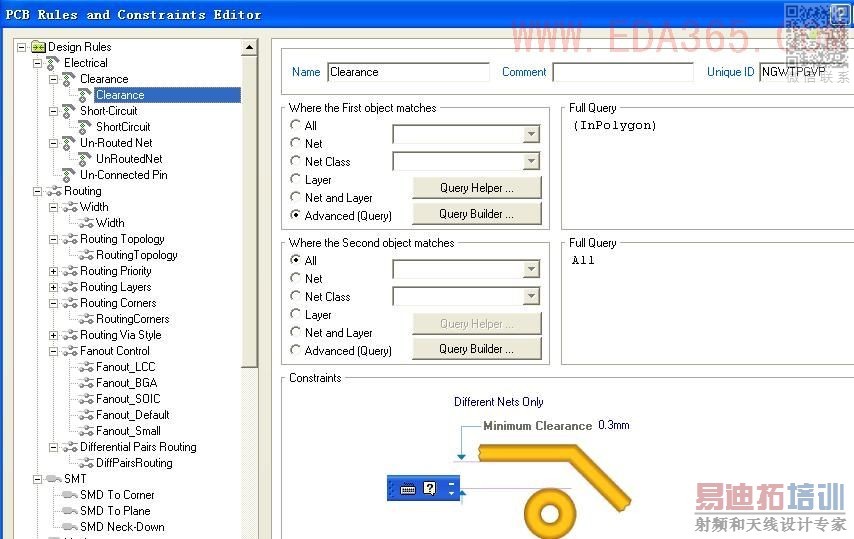Click the Comment input field

point(623,72)
